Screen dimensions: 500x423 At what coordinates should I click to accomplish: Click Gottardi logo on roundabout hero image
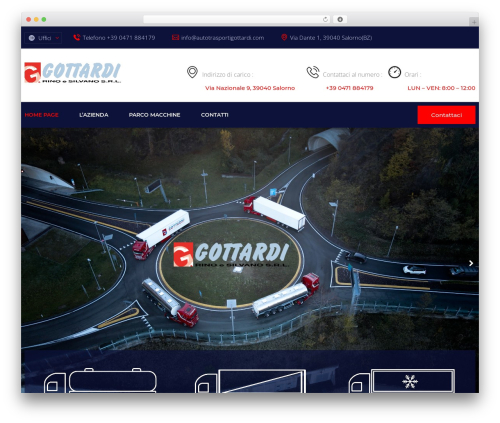click(x=231, y=255)
